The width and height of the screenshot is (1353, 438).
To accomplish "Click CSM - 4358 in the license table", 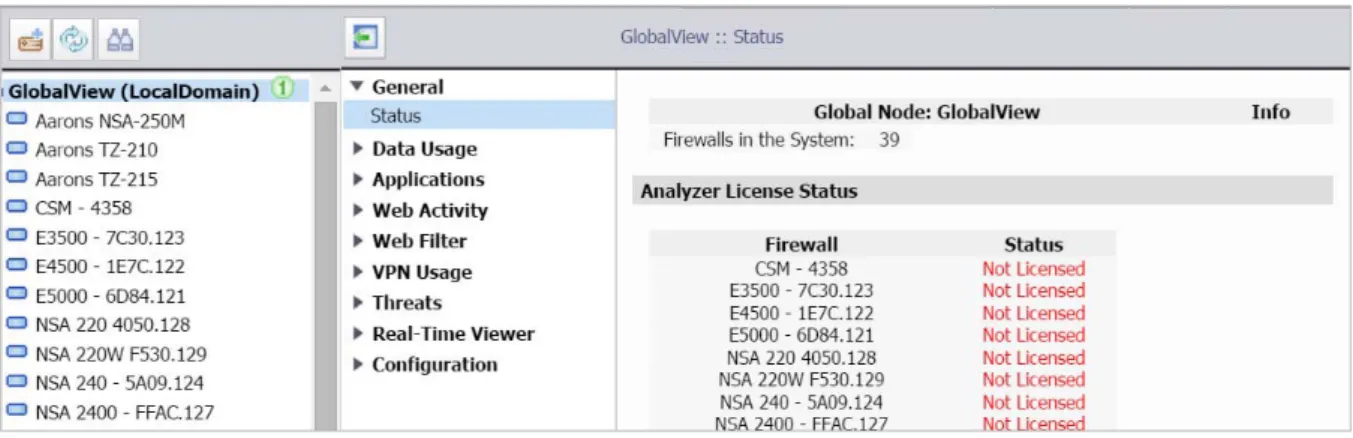I will coord(802,268).
